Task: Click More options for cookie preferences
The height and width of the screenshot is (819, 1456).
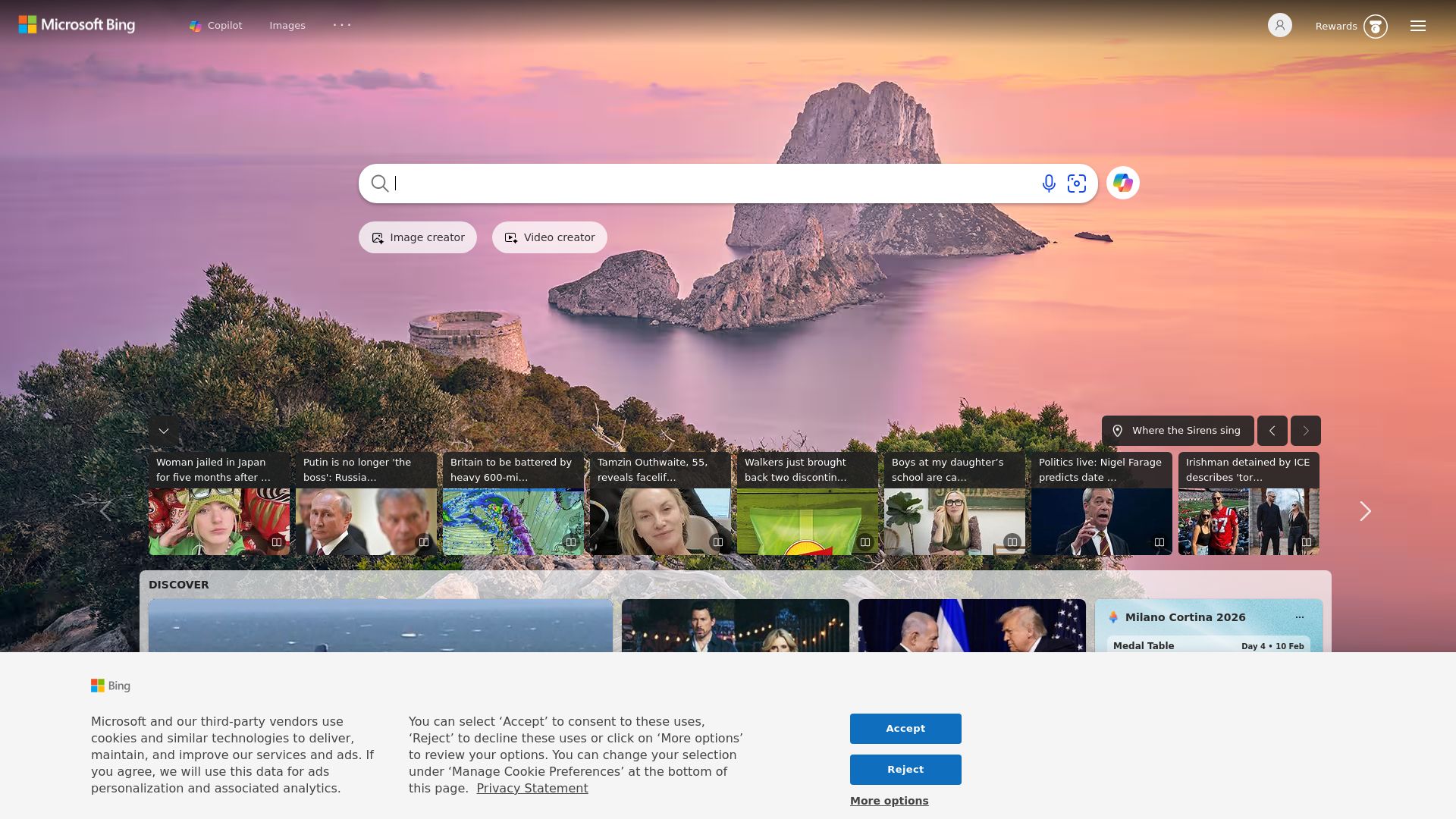Action: (888, 800)
